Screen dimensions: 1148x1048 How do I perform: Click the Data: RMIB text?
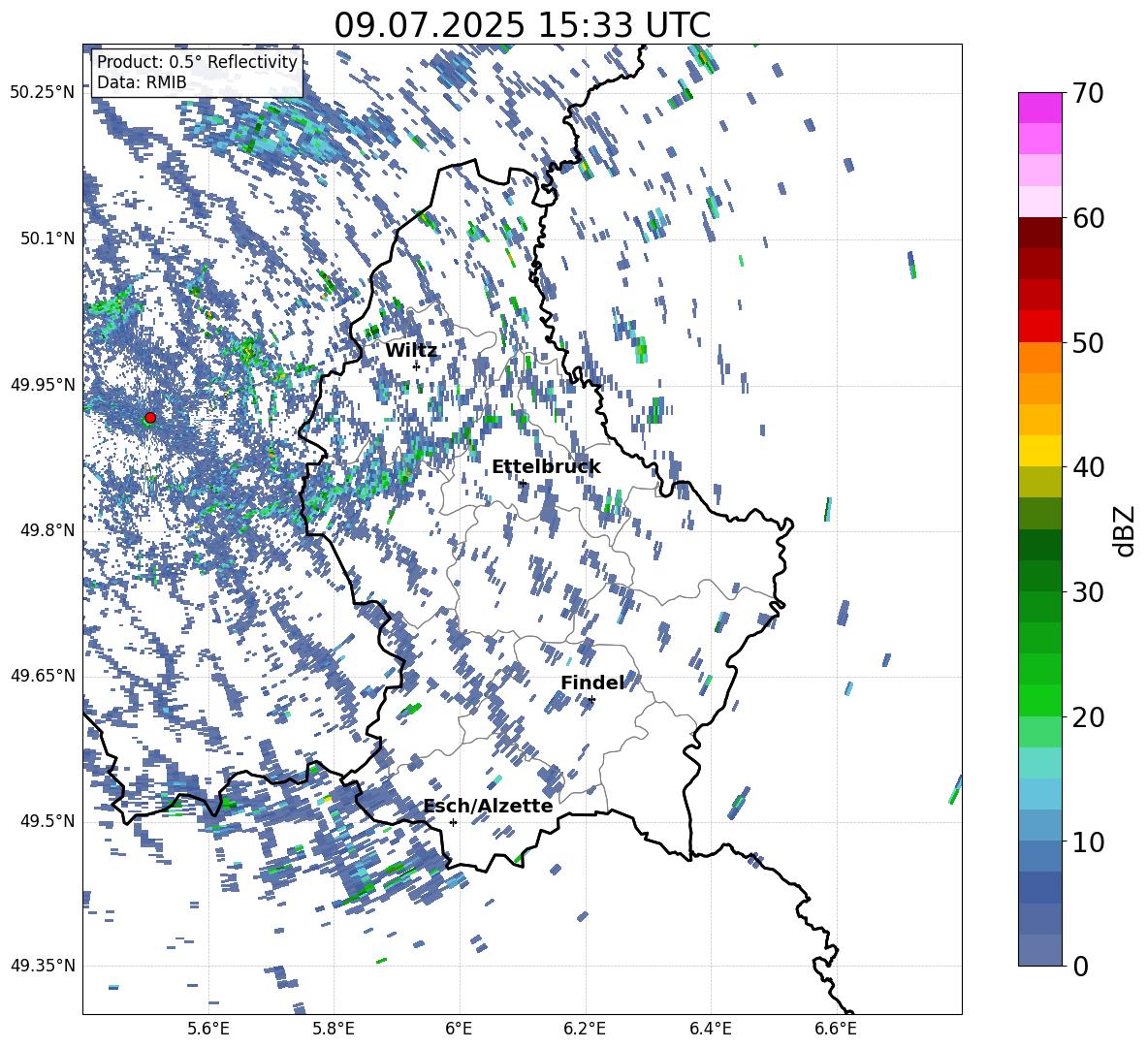click(142, 82)
